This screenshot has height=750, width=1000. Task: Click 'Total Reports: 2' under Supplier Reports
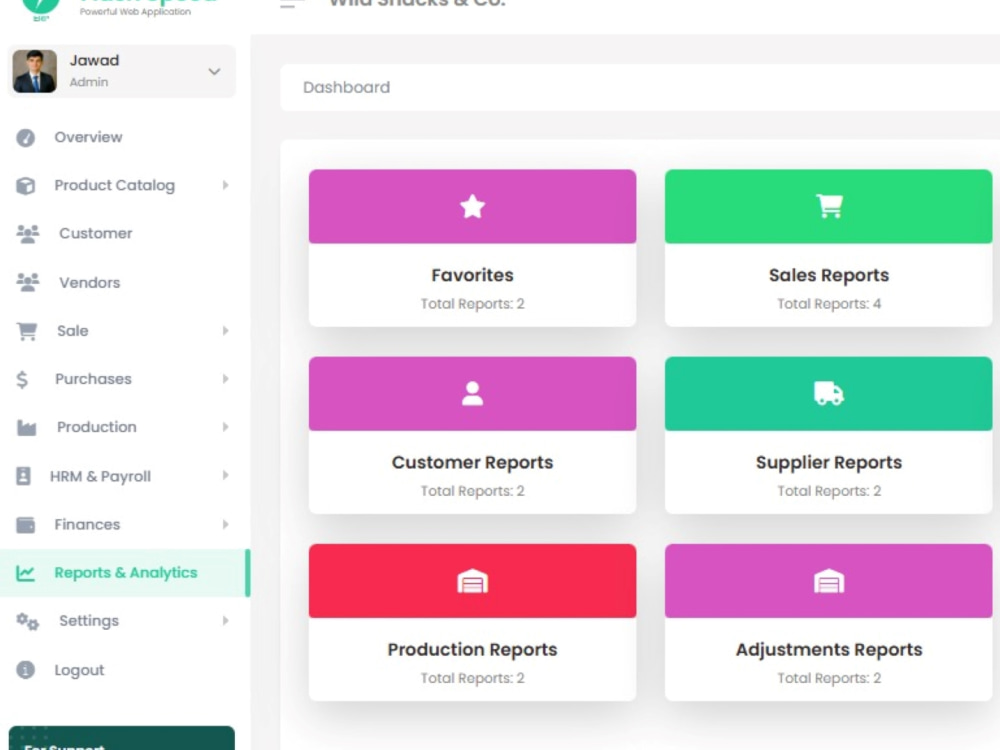tap(829, 491)
